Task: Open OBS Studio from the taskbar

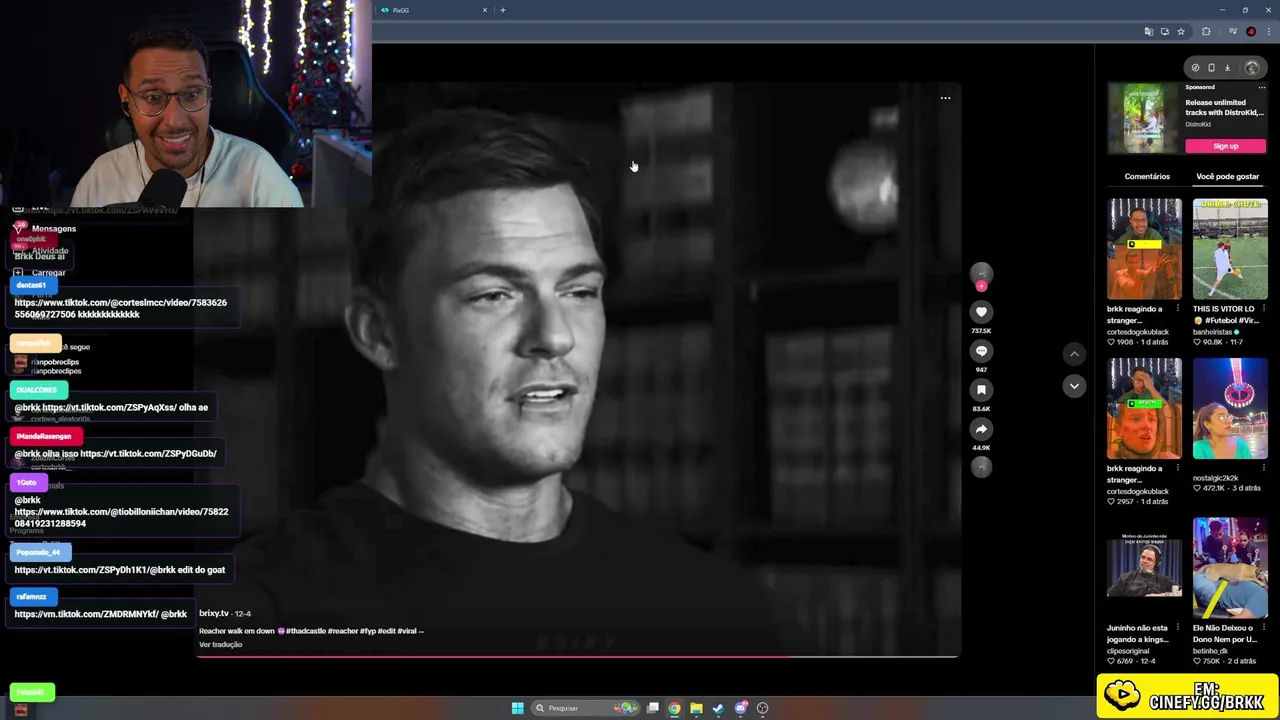Action: click(763, 708)
